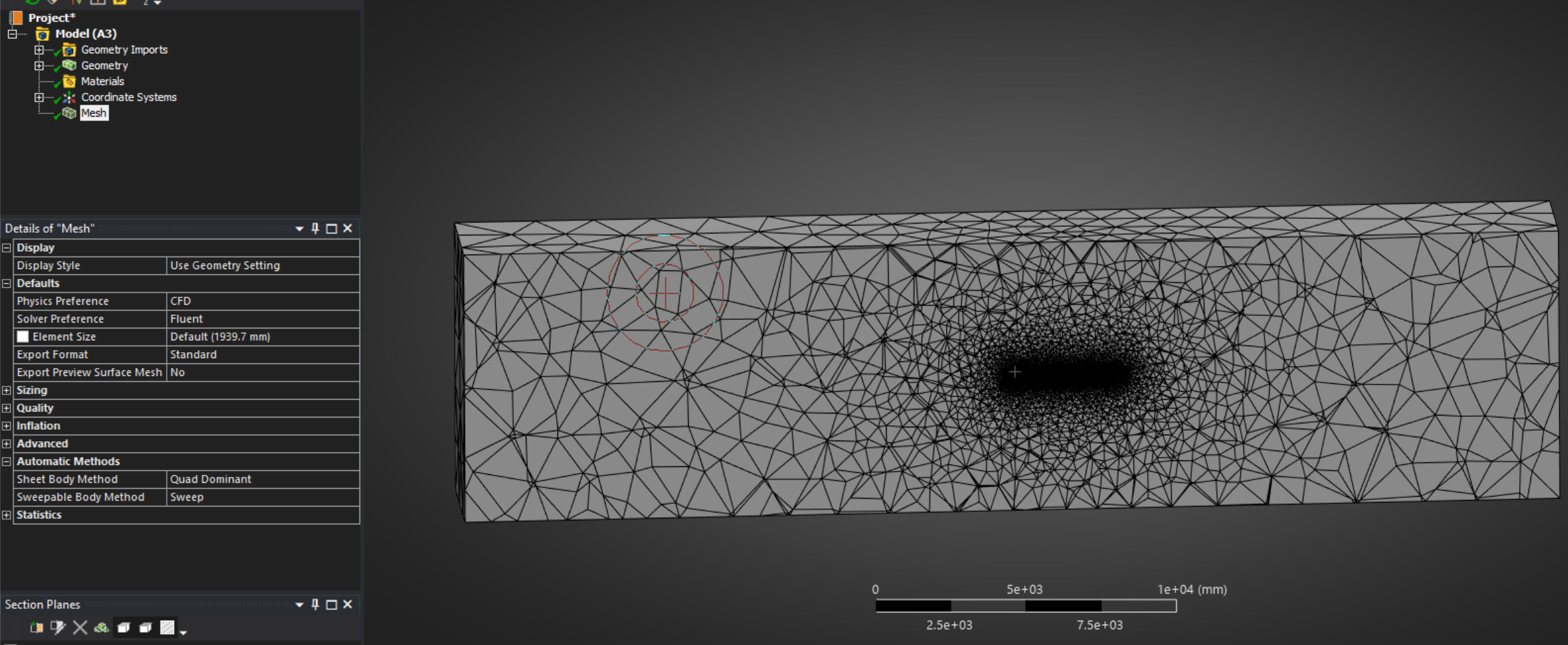
Task: Click the Edit Section Plane icon
Action: coord(58,627)
